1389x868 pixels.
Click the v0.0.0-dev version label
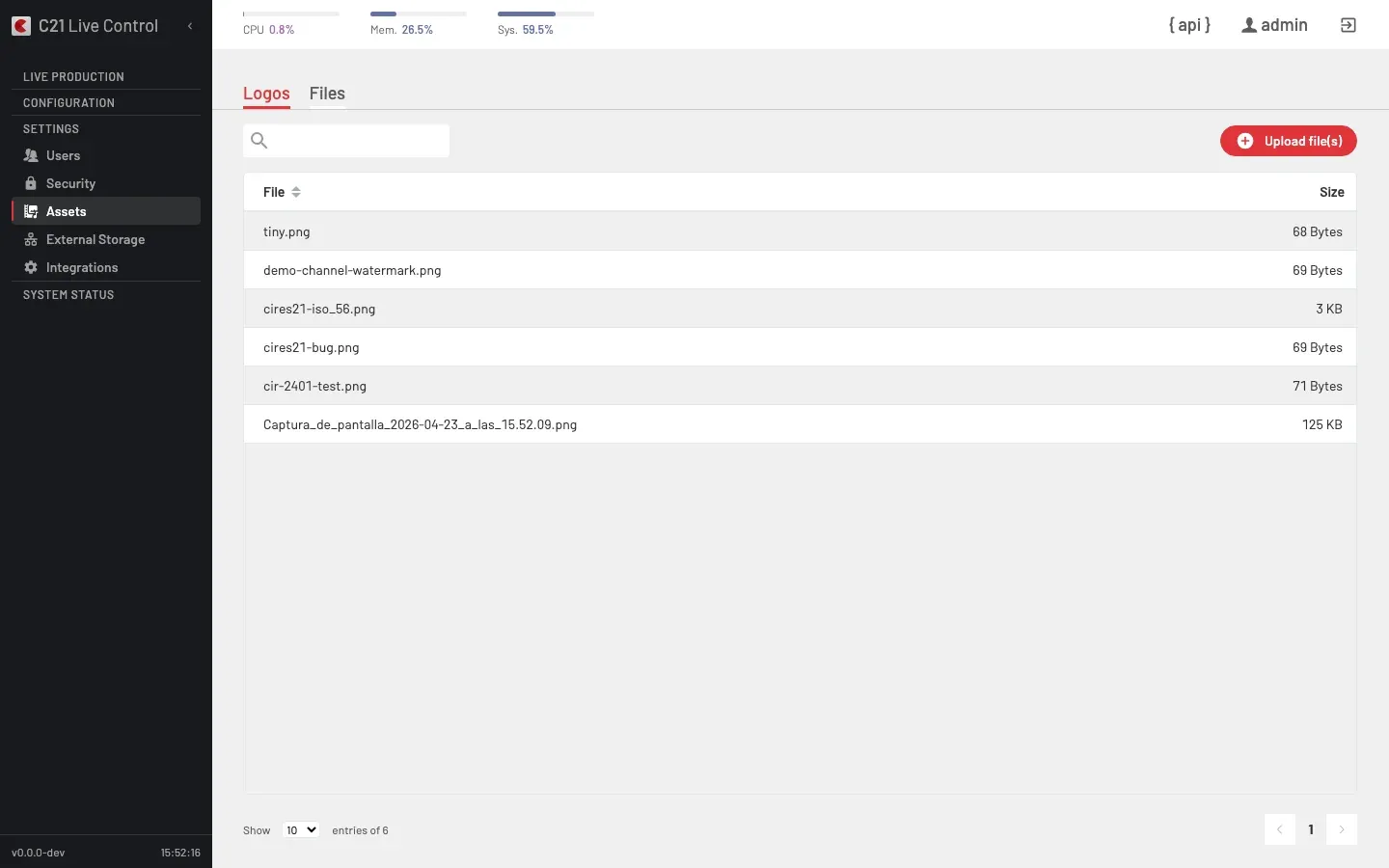(x=39, y=853)
